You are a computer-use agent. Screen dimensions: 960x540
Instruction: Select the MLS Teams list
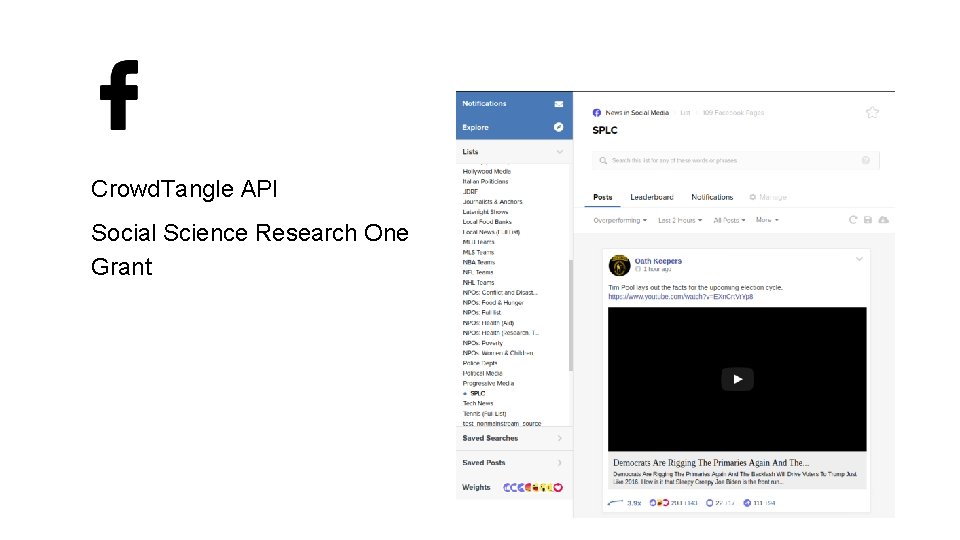point(478,252)
